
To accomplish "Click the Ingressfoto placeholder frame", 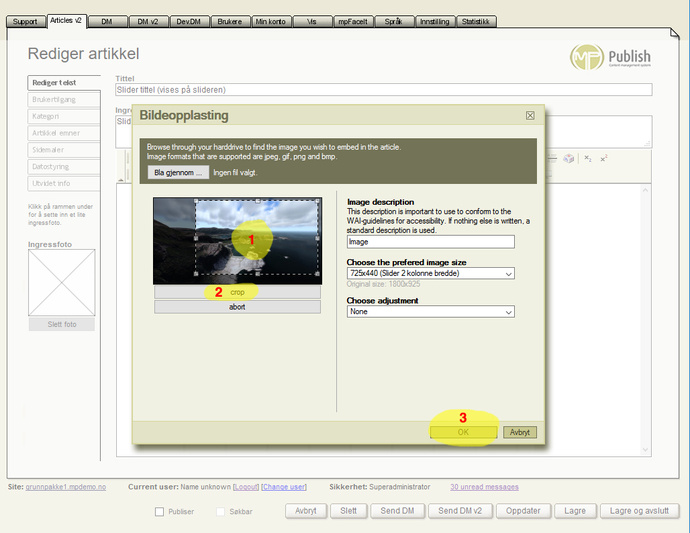I will 61,282.
